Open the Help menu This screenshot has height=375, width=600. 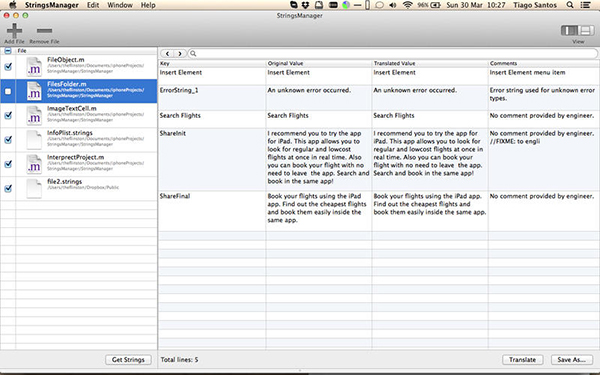tap(148, 5)
